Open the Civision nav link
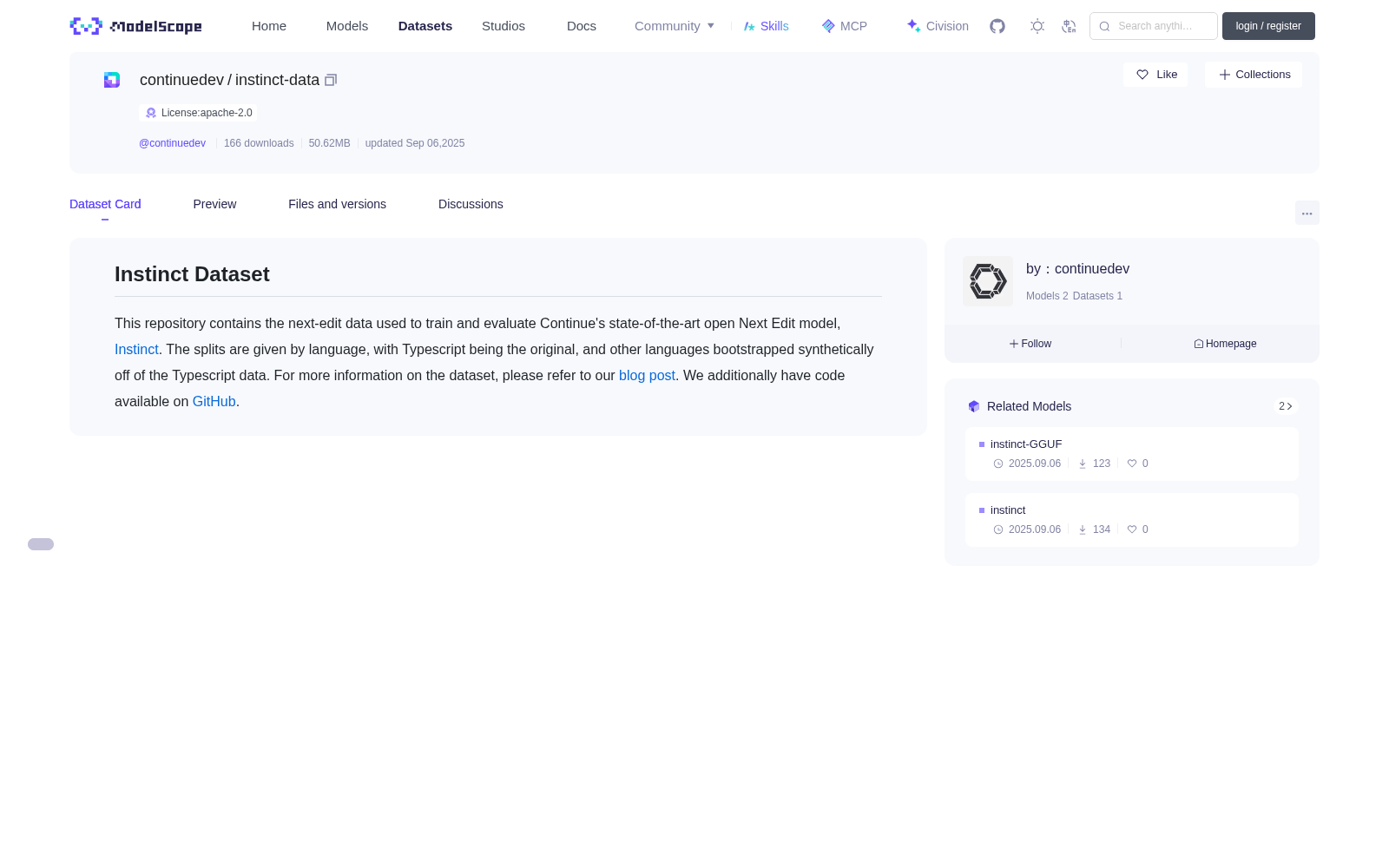 938,26
